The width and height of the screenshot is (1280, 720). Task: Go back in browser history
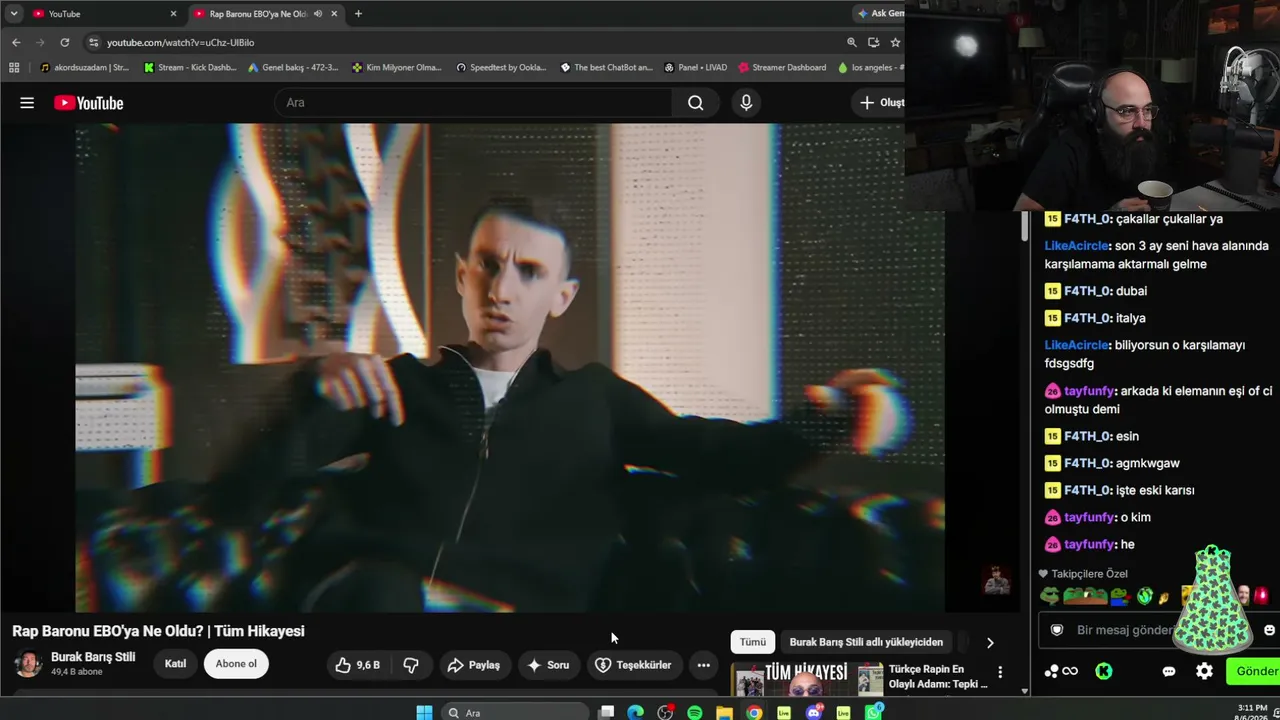[16, 42]
